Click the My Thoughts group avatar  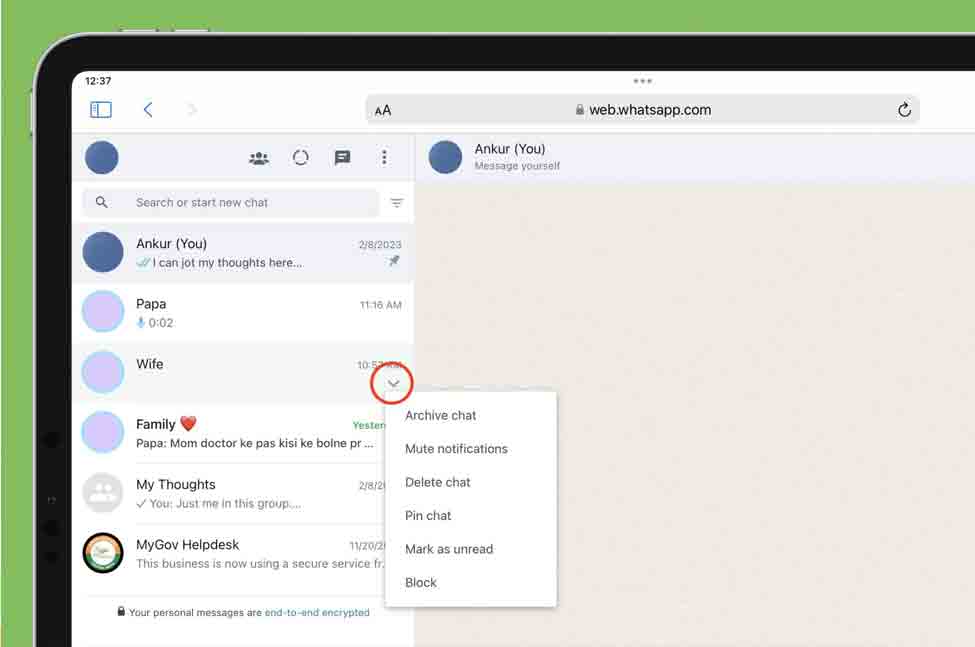tap(103, 492)
